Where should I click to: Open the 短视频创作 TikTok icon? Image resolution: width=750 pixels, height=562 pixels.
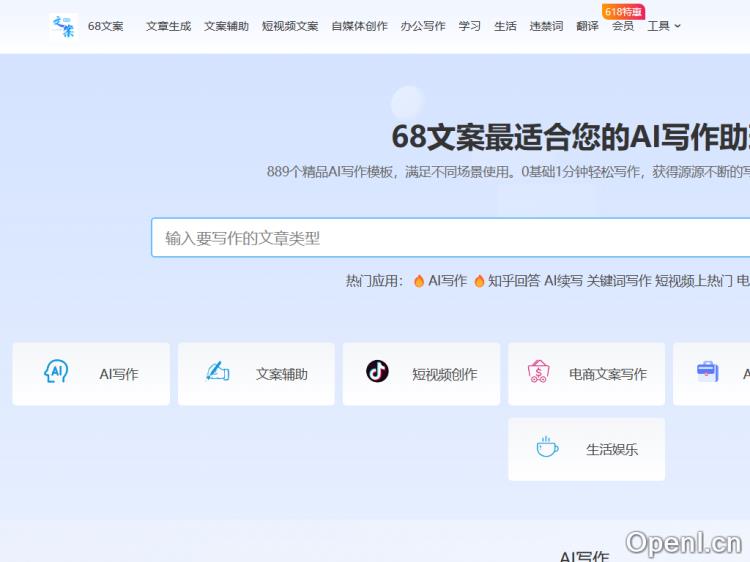(x=377, y=372)
